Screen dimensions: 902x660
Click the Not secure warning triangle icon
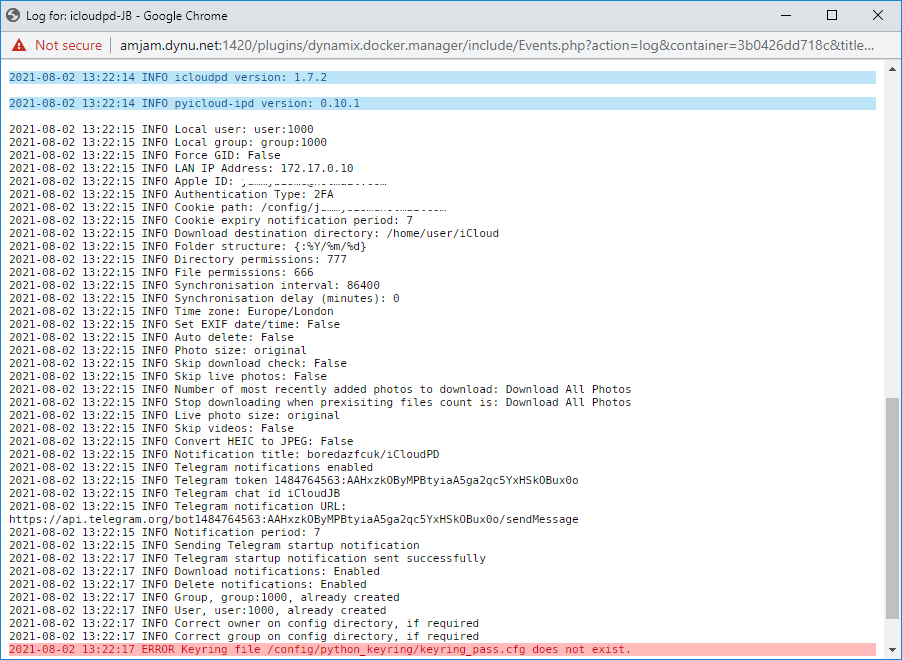pos(19,45)
